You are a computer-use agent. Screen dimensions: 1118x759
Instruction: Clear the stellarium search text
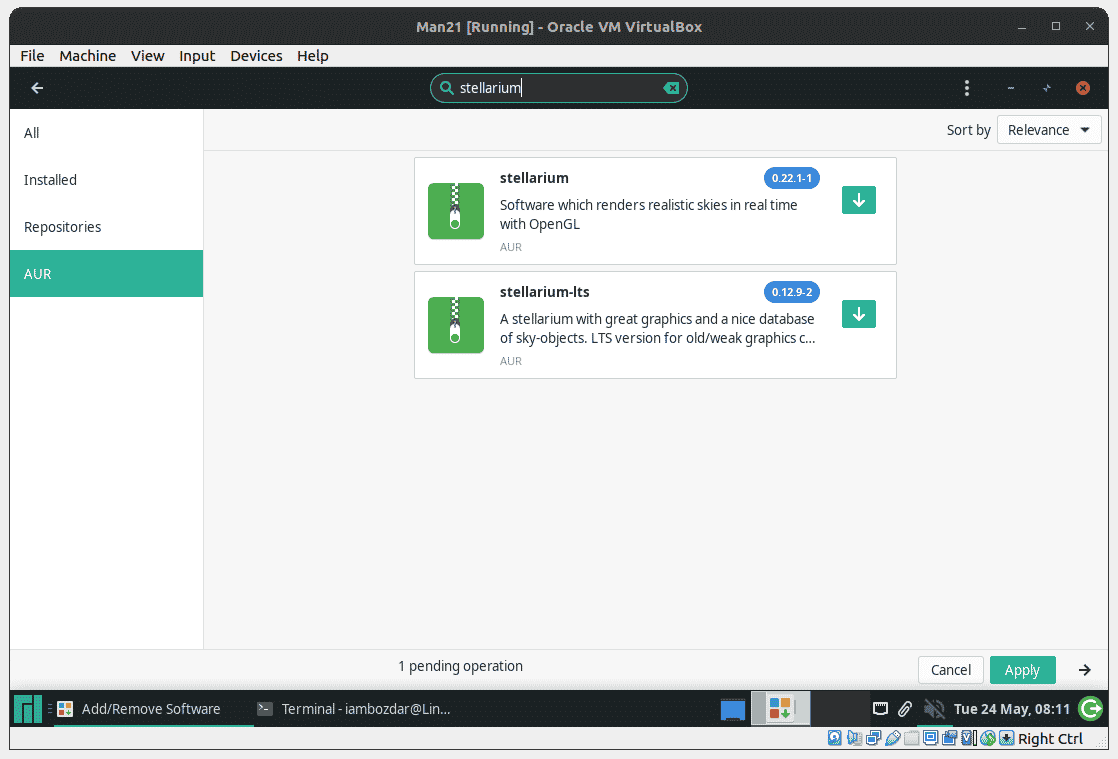tap(671, 88)
